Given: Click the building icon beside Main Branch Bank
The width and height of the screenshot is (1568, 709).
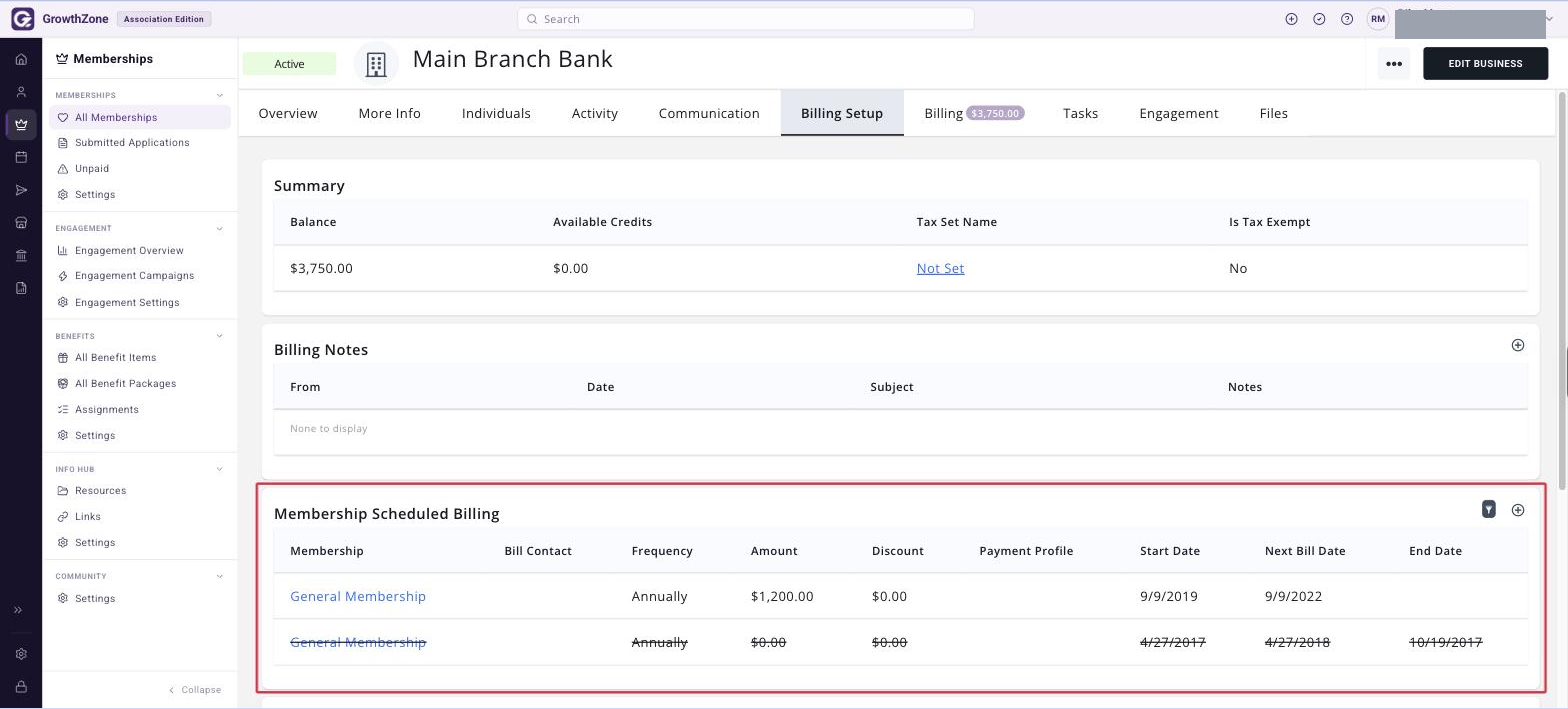Looking at the screenshot, I should [x=376, y=64].
